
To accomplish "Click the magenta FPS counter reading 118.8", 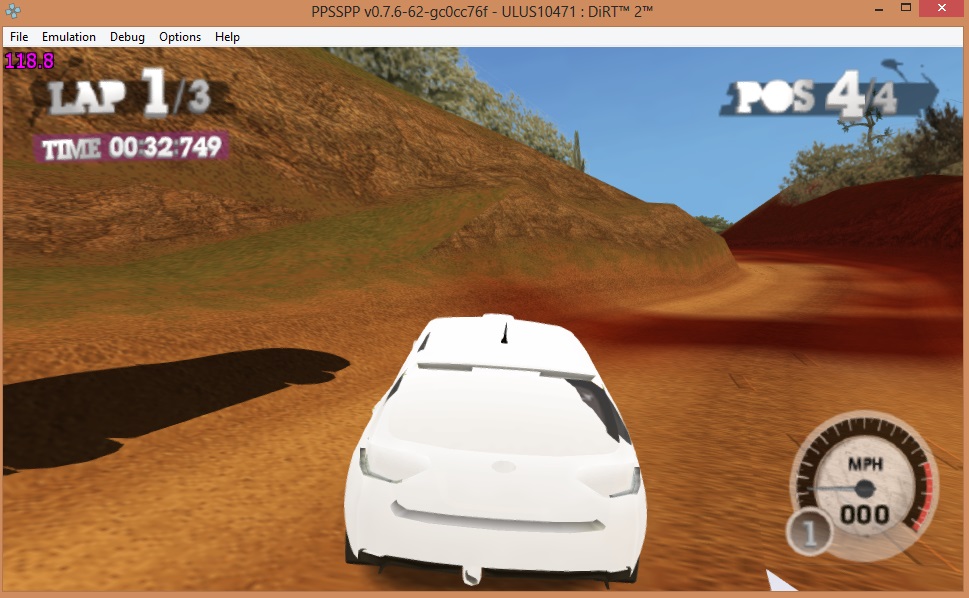I will (x=30, y=61).
